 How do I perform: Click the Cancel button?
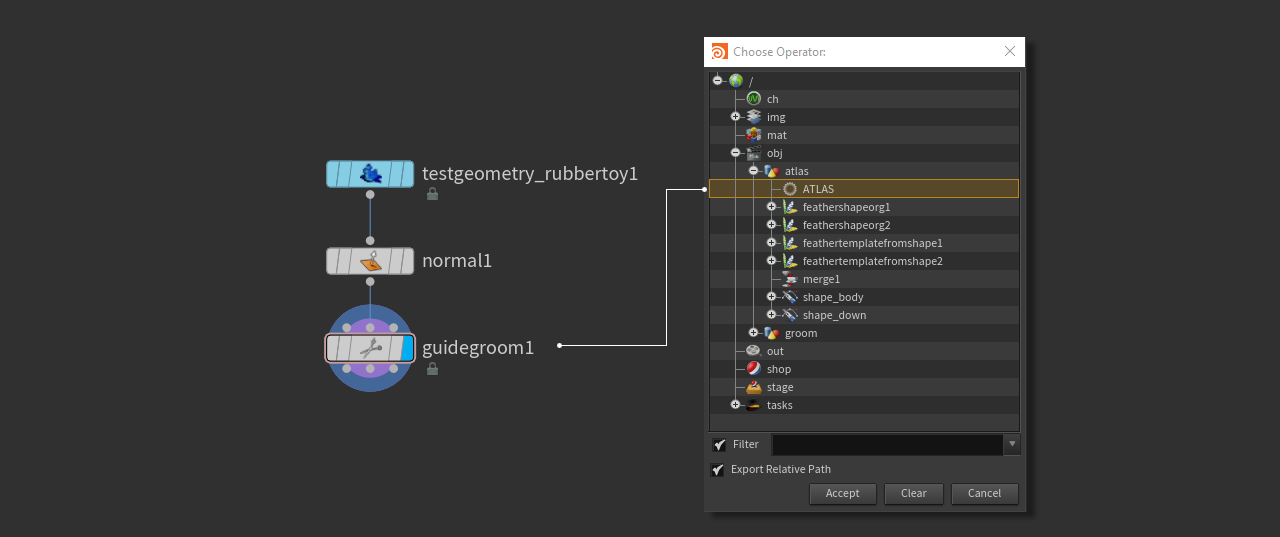(x=985, y=494)
